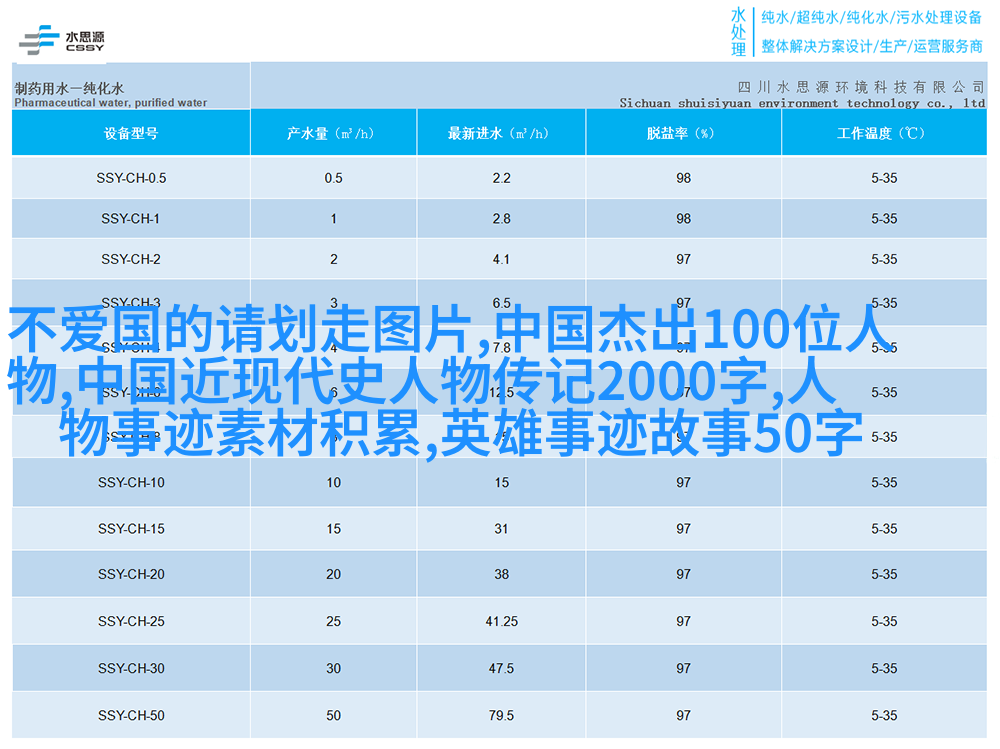Select the SSY-CH-20 model cell
This screenshot has width=1000, height=749.
131,574
